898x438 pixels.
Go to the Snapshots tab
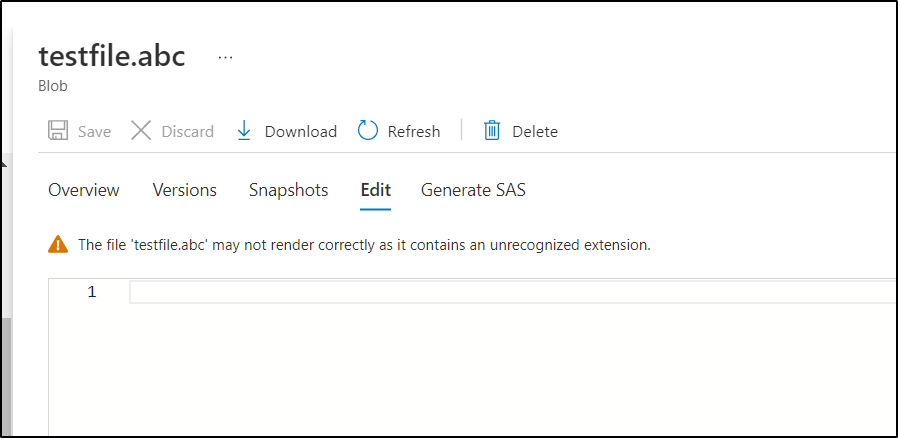pyautogui.click(x=289, y=190)
